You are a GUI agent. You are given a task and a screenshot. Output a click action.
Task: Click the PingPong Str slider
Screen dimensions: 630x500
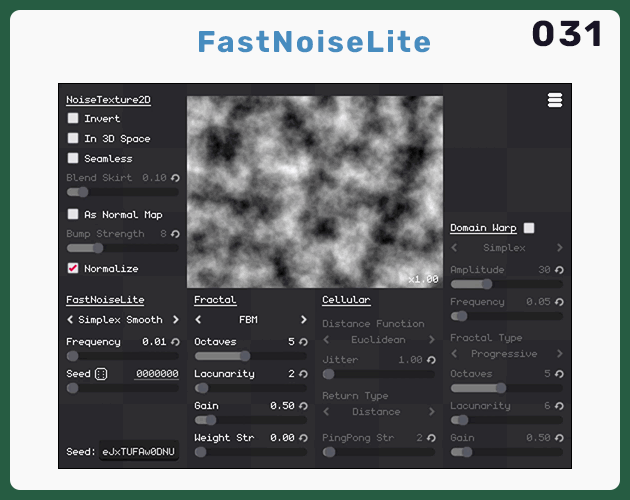tap(378, 452)
